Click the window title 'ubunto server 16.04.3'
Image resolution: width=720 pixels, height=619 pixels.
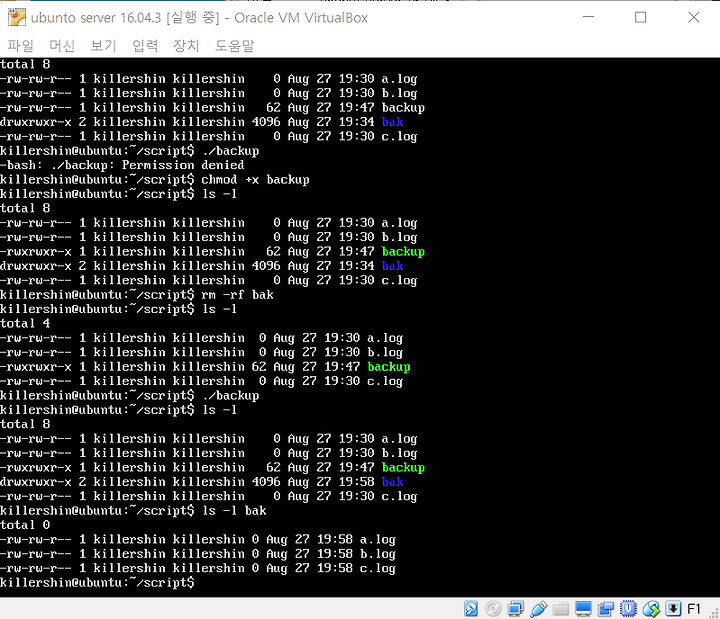96,18
